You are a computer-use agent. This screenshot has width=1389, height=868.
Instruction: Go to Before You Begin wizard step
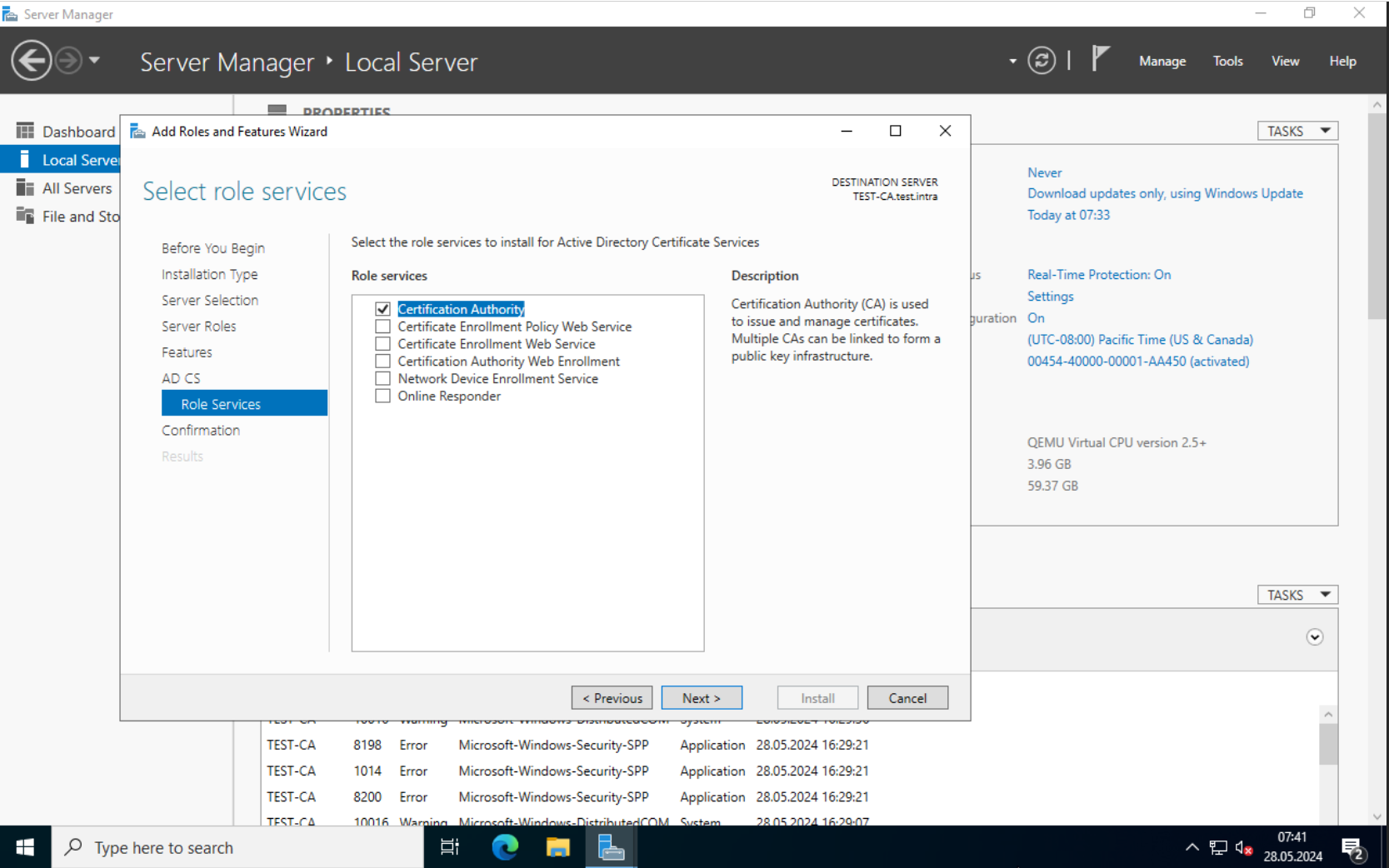213,248
